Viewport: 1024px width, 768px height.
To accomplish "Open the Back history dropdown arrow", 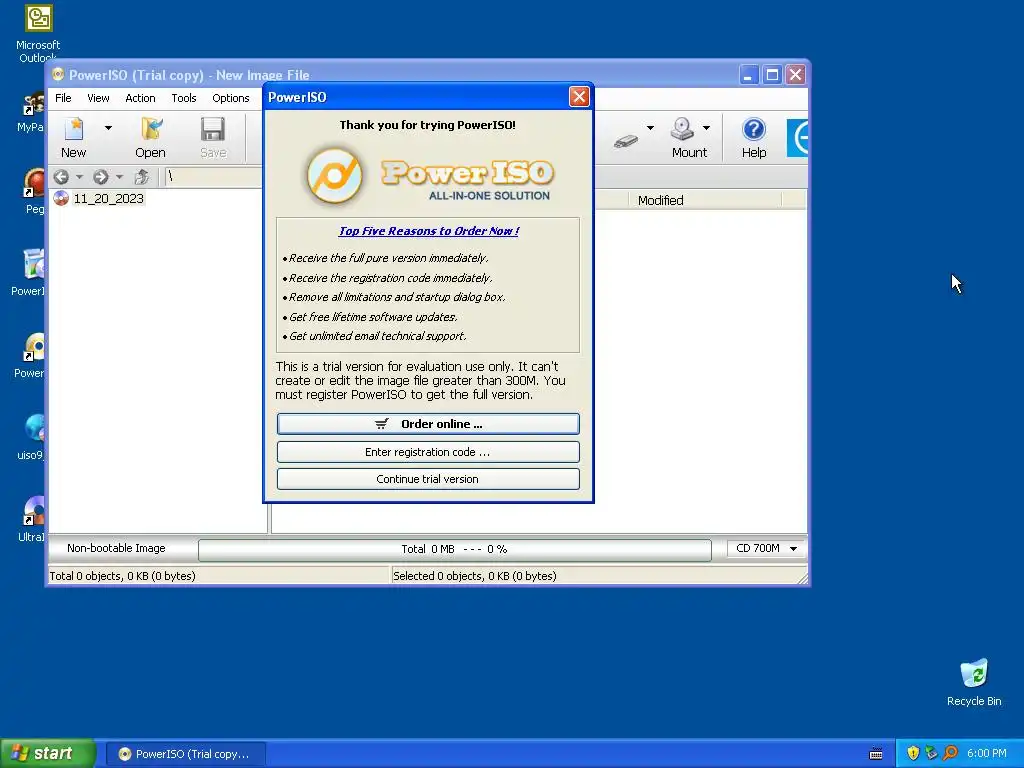I will [79, 177].
